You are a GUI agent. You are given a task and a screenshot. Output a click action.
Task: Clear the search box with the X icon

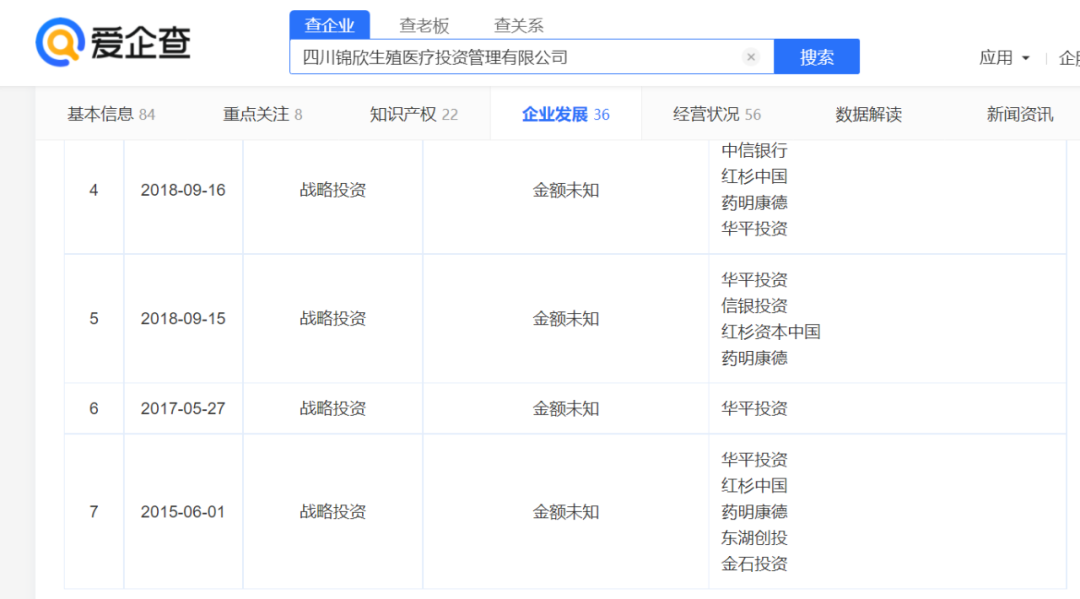click(751, 57)
